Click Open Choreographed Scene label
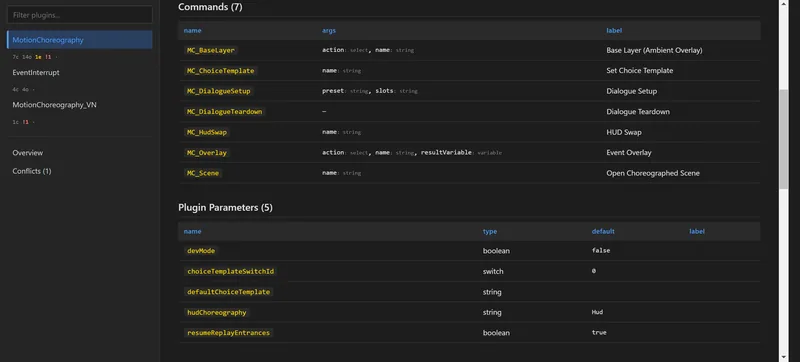The image size is (800, 362). click(x=653, y=173)
